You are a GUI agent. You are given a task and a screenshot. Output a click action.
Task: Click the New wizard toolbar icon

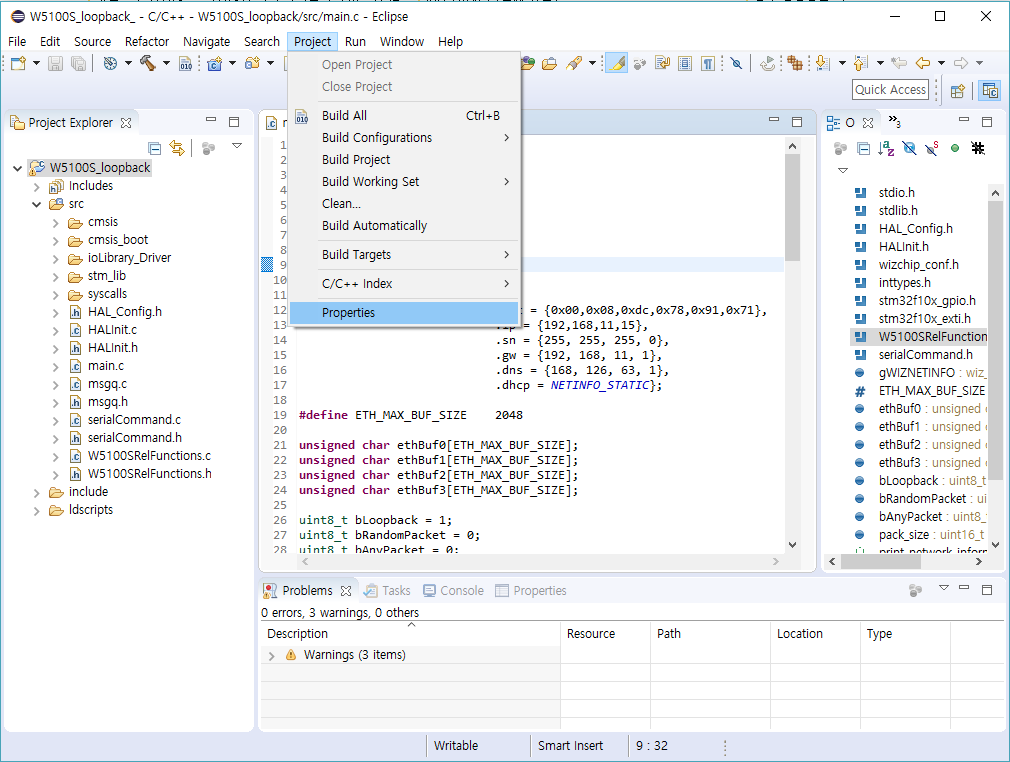[x=19, y=63]
